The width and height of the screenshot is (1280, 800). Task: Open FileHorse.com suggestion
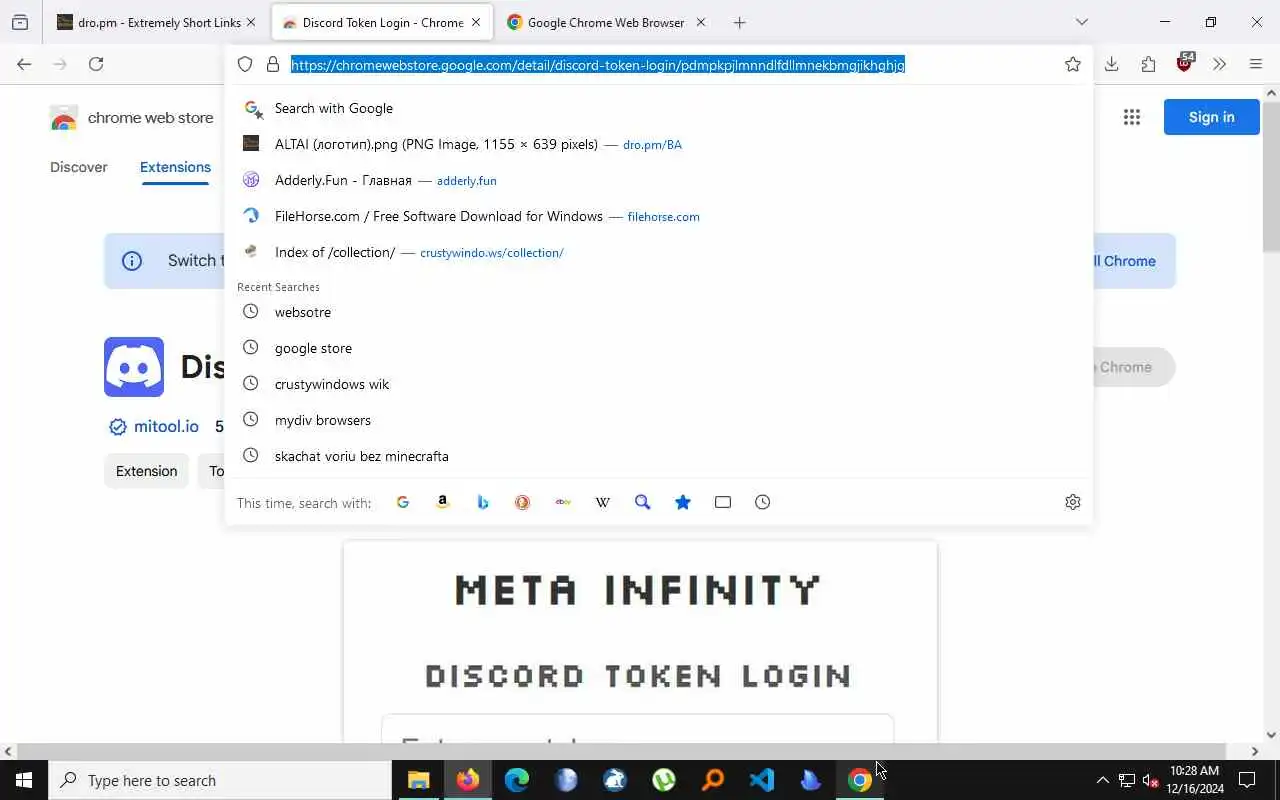(x=660, y=216)
